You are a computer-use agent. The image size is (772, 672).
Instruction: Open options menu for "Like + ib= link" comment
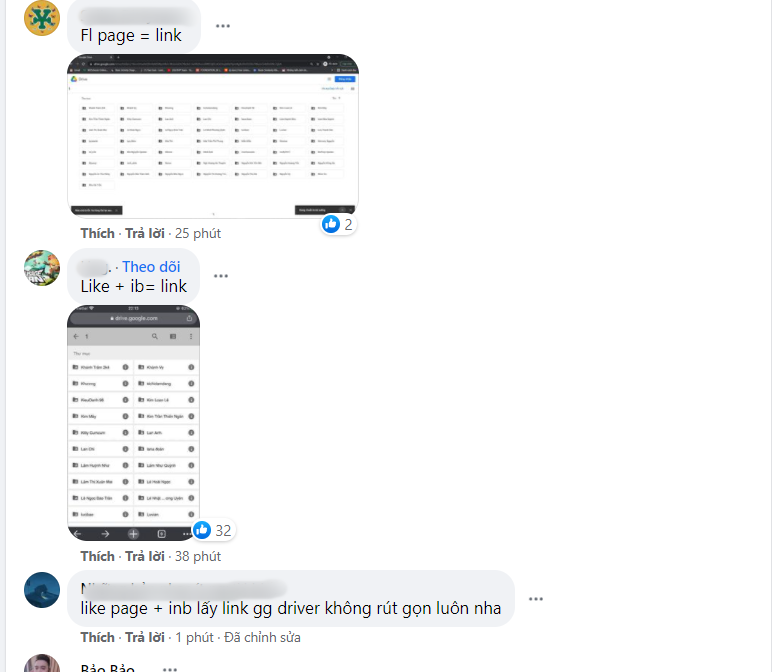[x=221, y=276]
